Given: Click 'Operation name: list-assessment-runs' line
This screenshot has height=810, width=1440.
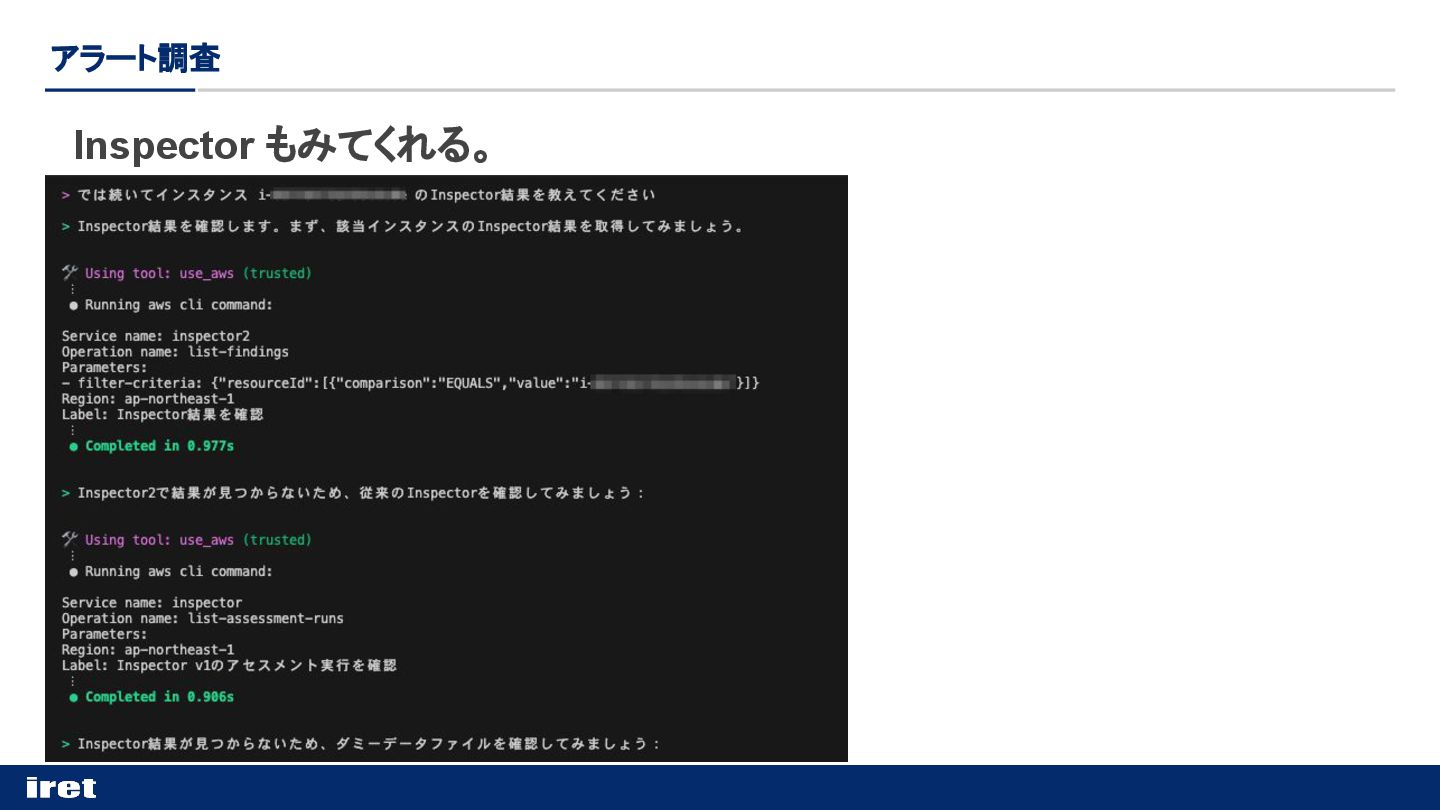Looking at the screenshot, I should [202, 618].
